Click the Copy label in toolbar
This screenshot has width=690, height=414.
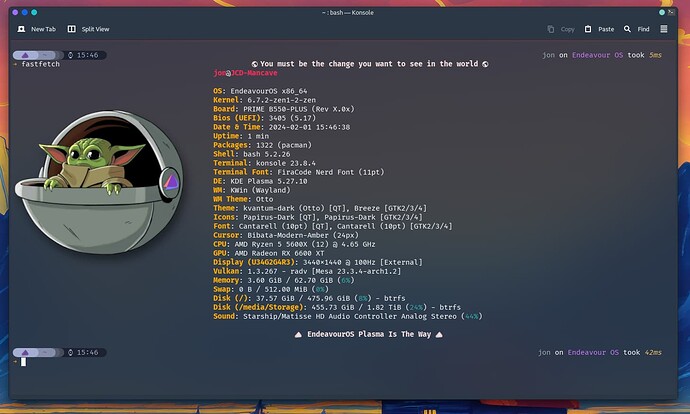tap(568, 29)
